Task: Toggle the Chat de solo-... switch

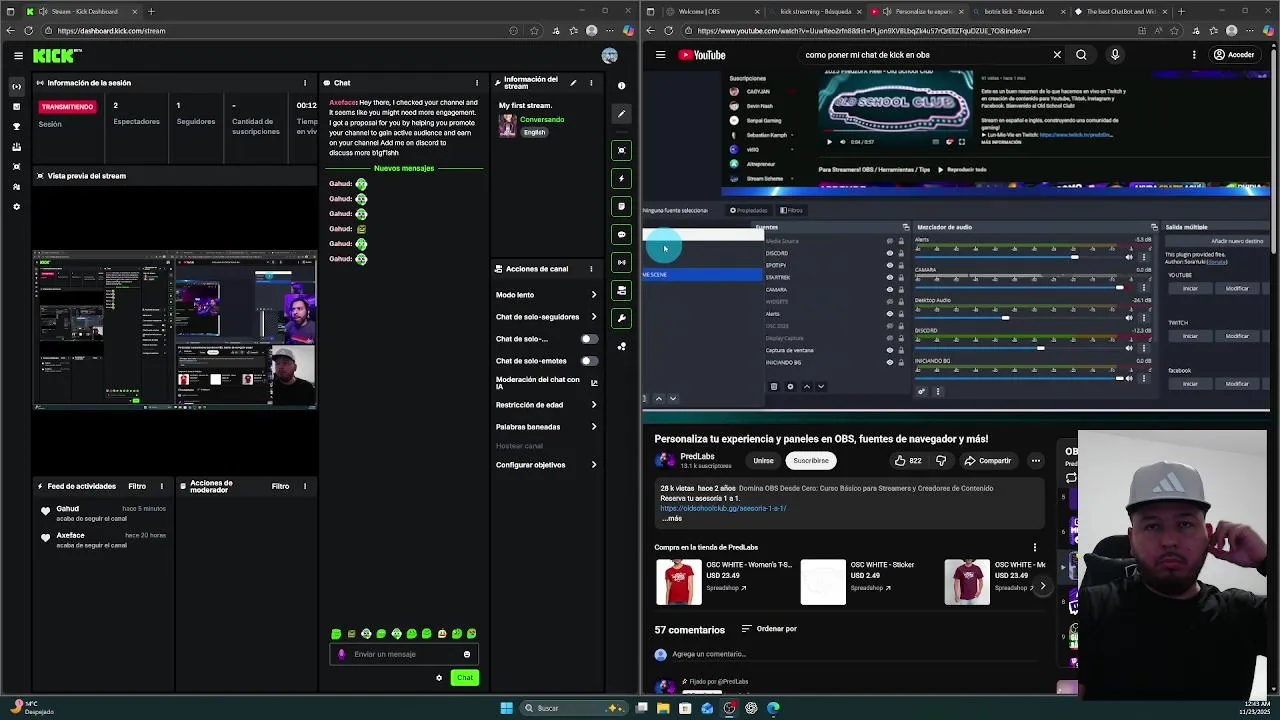Action: [x=589, y=339]
